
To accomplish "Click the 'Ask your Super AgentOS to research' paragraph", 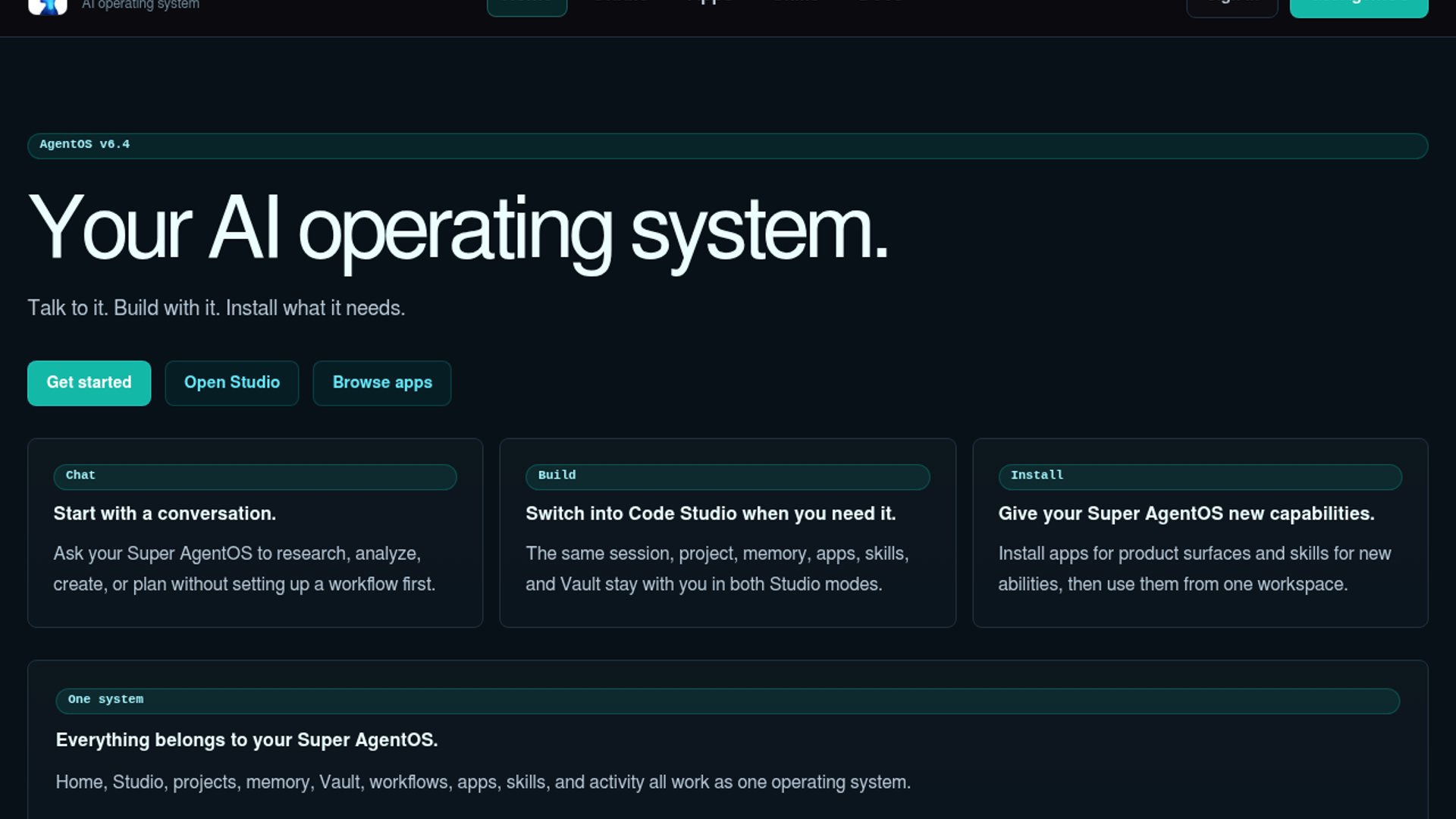I will point(244,569).
